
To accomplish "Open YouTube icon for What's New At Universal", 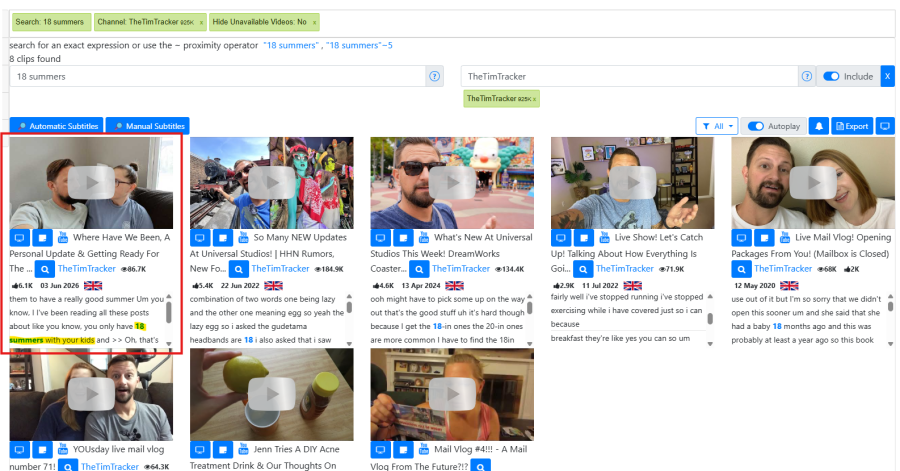I will [x=424, y=237].
